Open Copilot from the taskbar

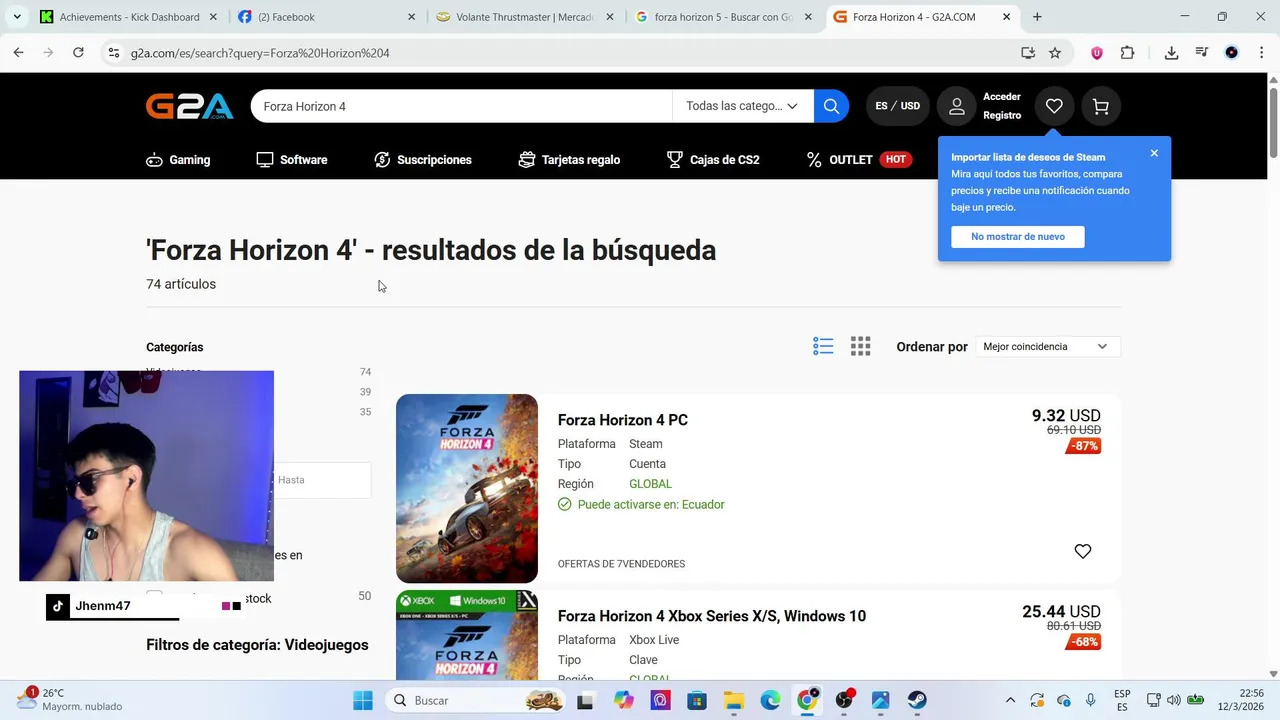[624, 700]
